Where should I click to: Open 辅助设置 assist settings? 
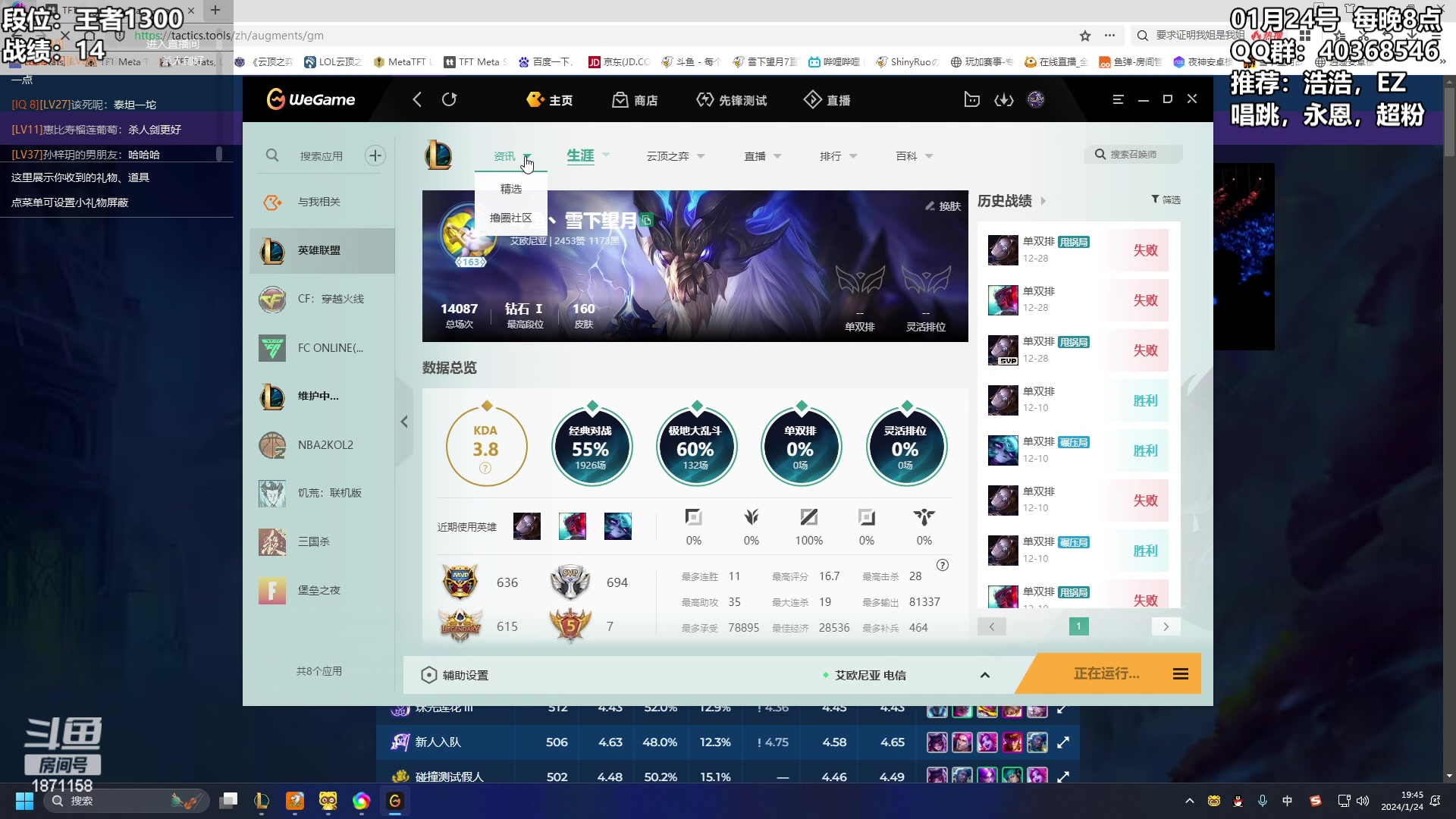[455, 675]
